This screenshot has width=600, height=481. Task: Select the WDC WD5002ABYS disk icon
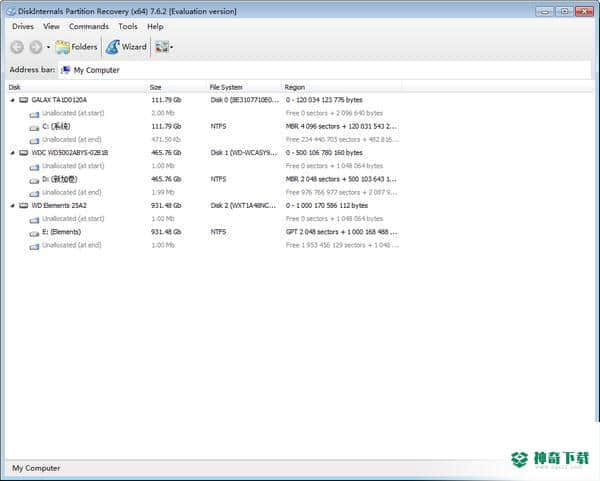click(24, 153)
